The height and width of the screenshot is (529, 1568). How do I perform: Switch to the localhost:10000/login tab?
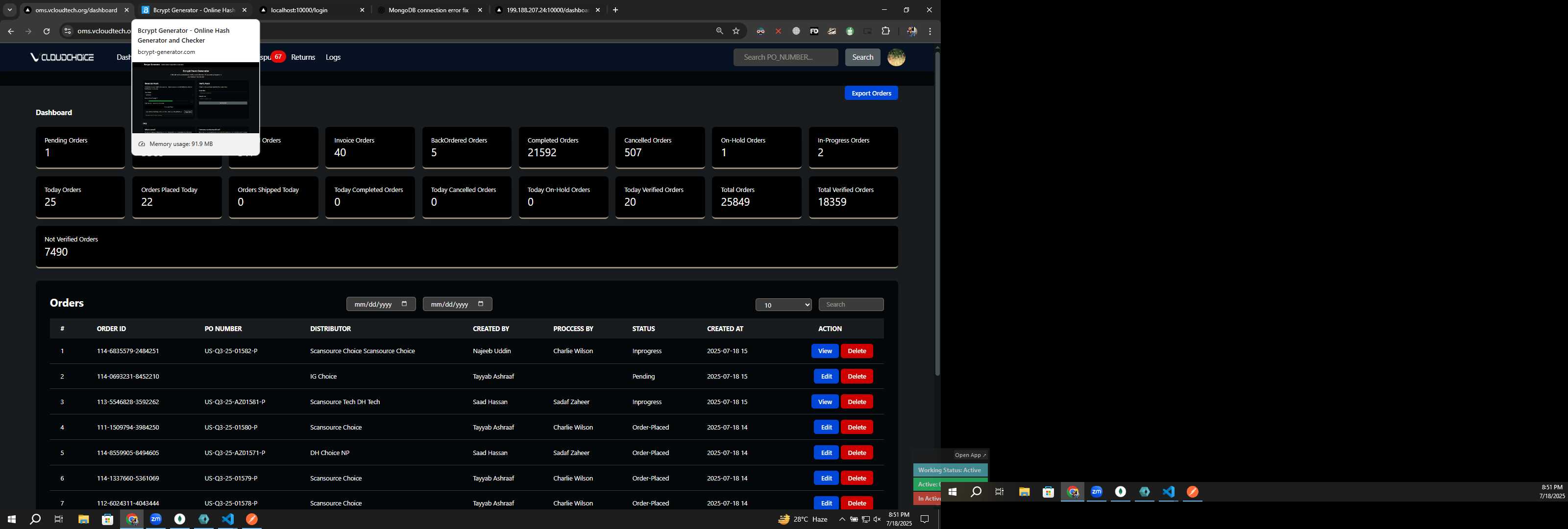click(311, 10)
